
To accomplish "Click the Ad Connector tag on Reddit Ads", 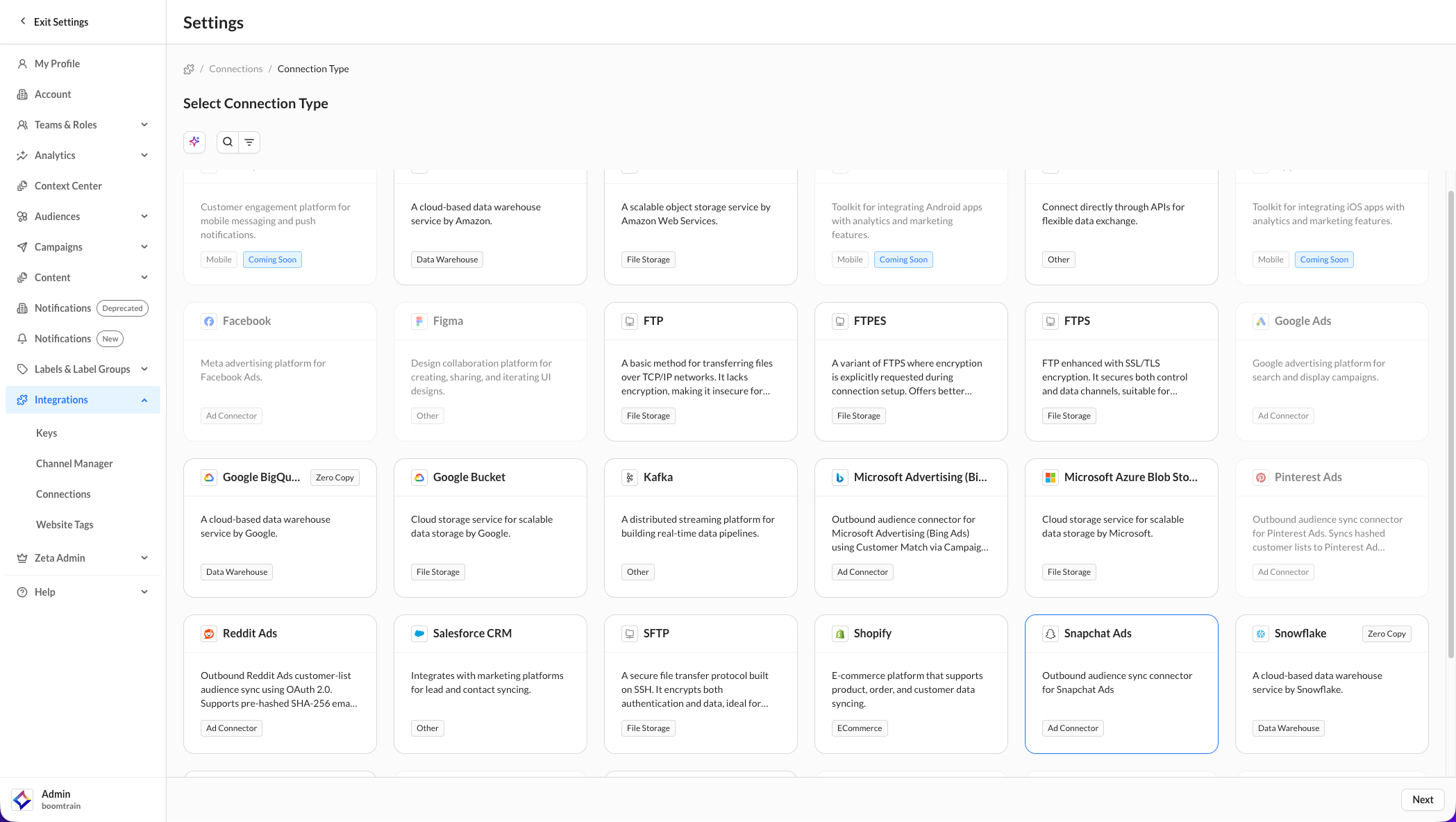I will click(x=231, y=728).
